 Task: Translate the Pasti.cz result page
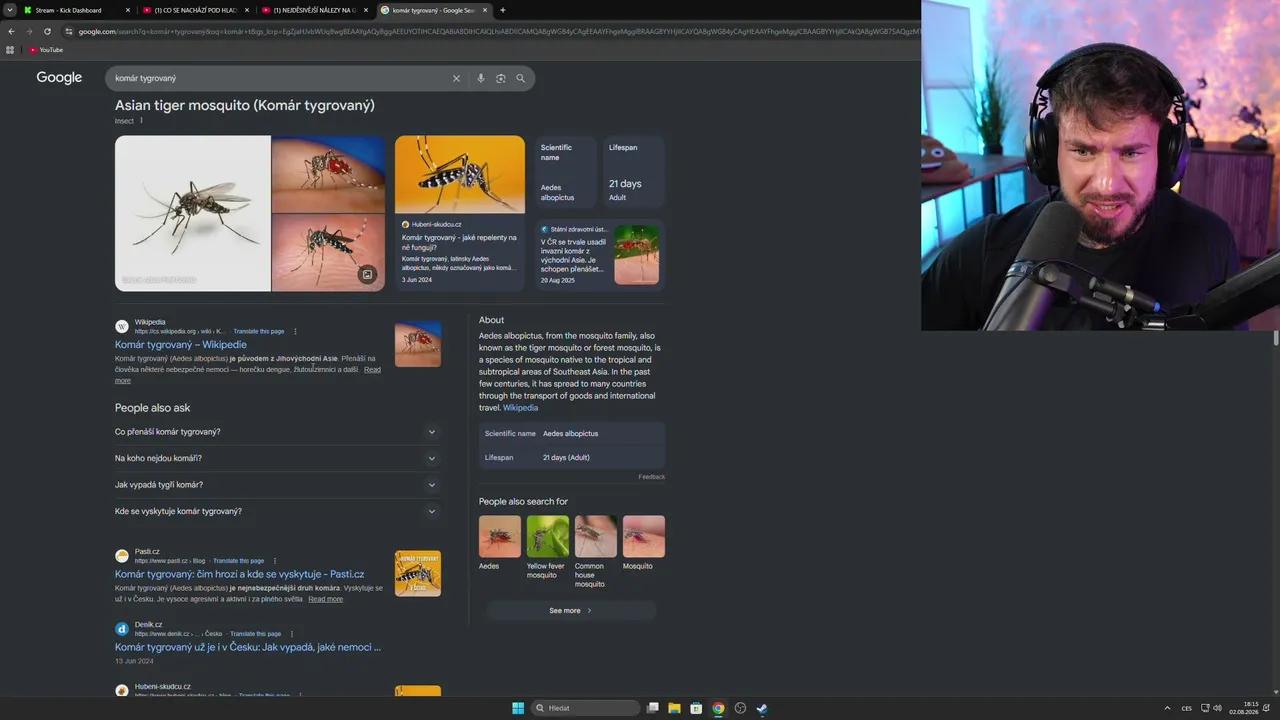238,561
